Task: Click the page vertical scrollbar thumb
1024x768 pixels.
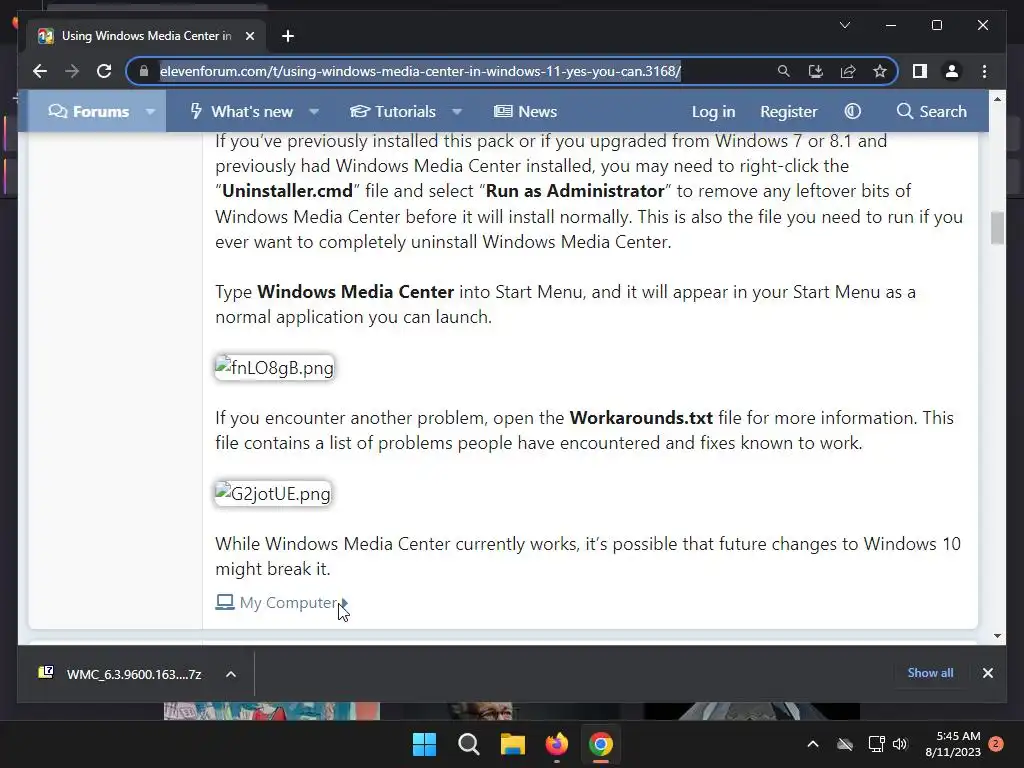Action: pos(997,228)
